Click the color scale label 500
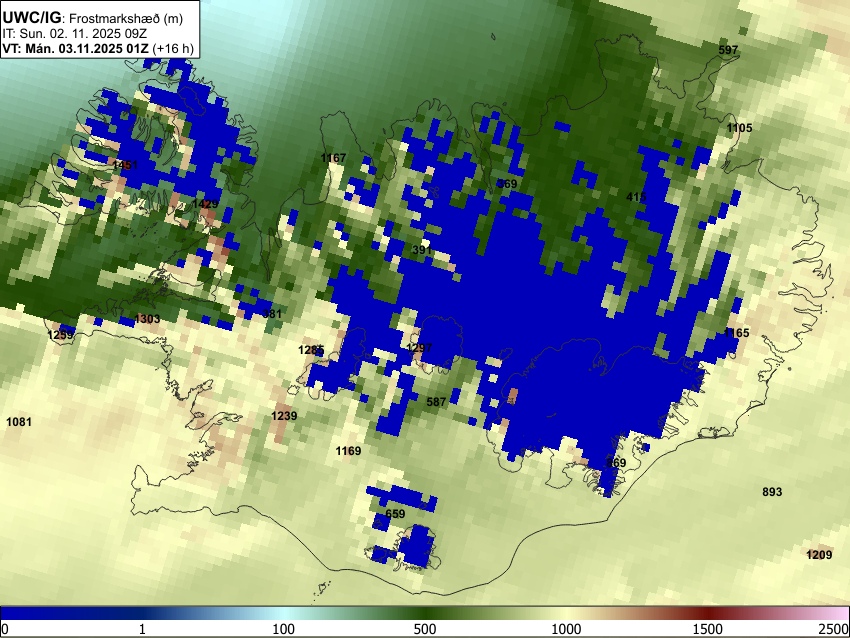 coord(425,629)
